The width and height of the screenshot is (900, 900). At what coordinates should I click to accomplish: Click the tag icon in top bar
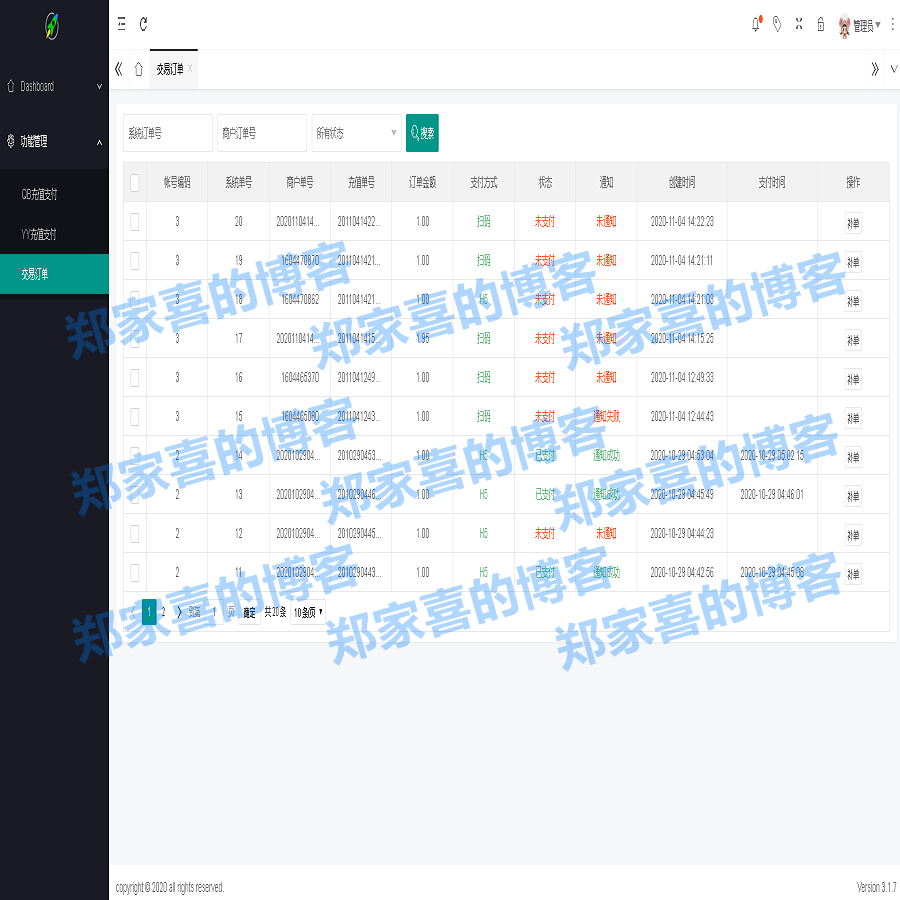click(777, 25)
